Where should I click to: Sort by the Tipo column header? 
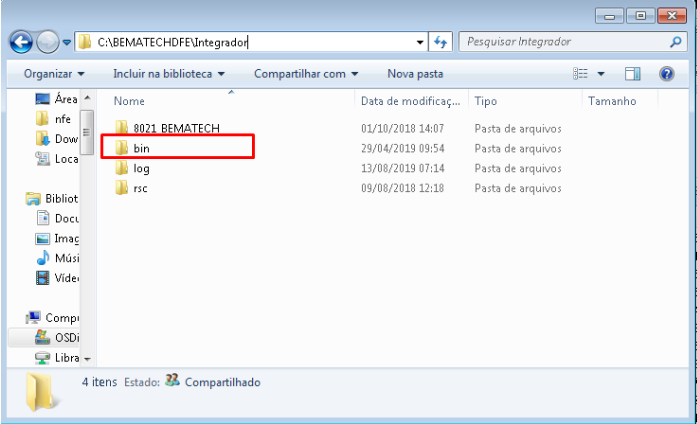pyautogui.click(x=485, y=101)
